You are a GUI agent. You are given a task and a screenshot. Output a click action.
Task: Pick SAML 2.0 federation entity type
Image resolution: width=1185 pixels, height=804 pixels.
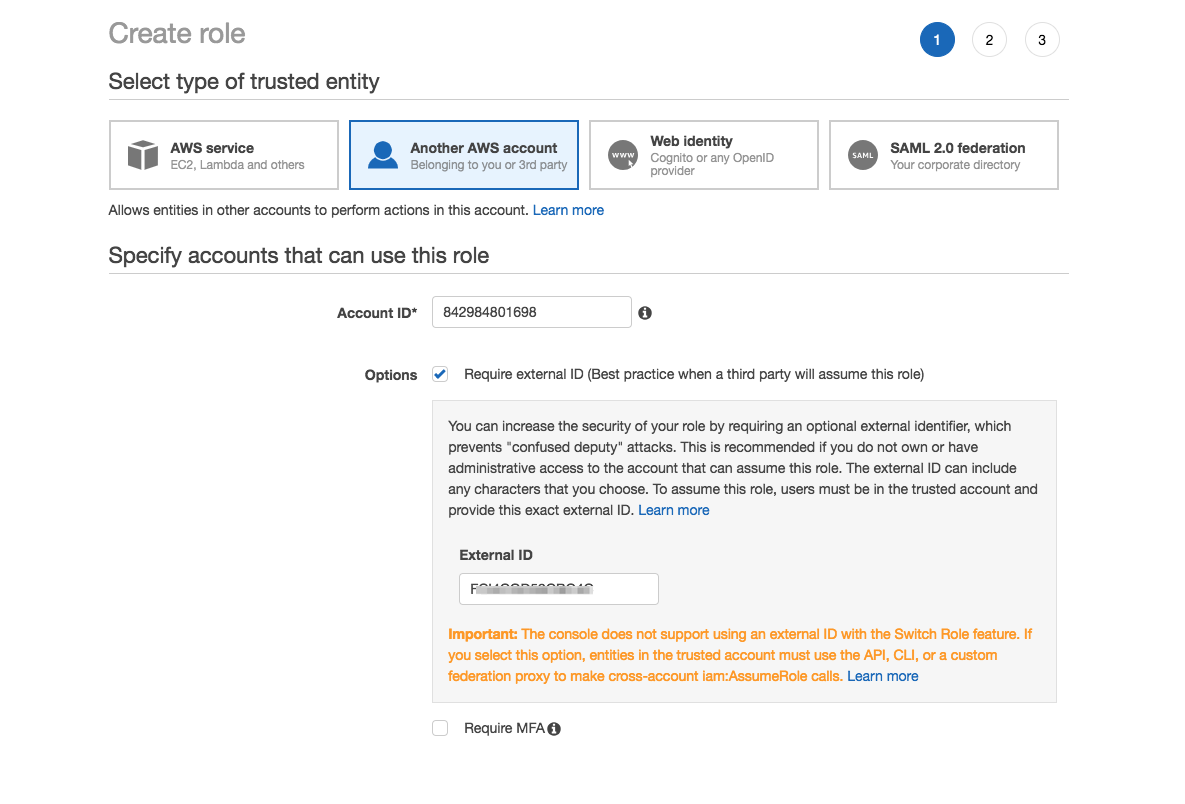pos(944,155)
